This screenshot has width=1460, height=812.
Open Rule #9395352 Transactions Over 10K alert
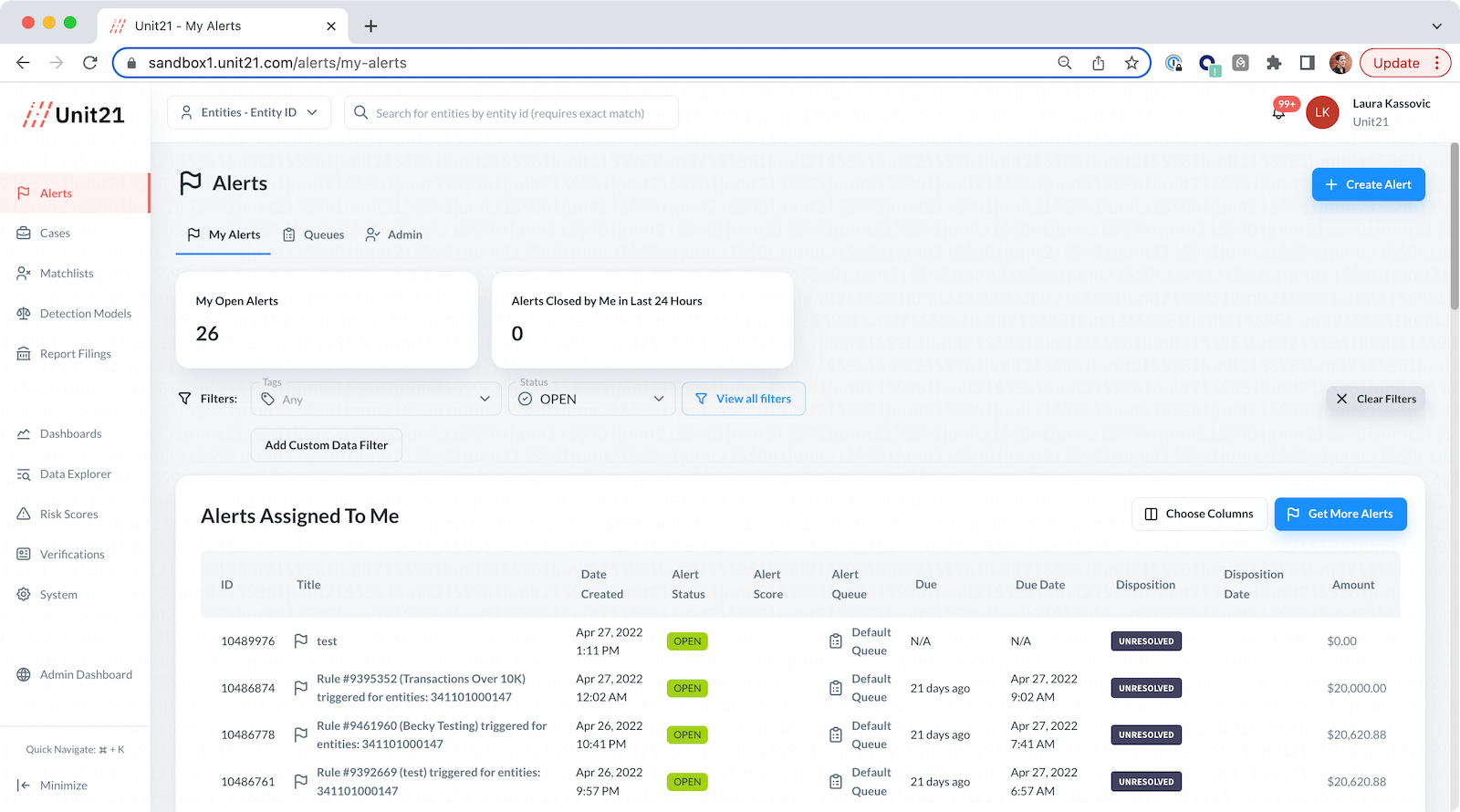click(421, 688)
